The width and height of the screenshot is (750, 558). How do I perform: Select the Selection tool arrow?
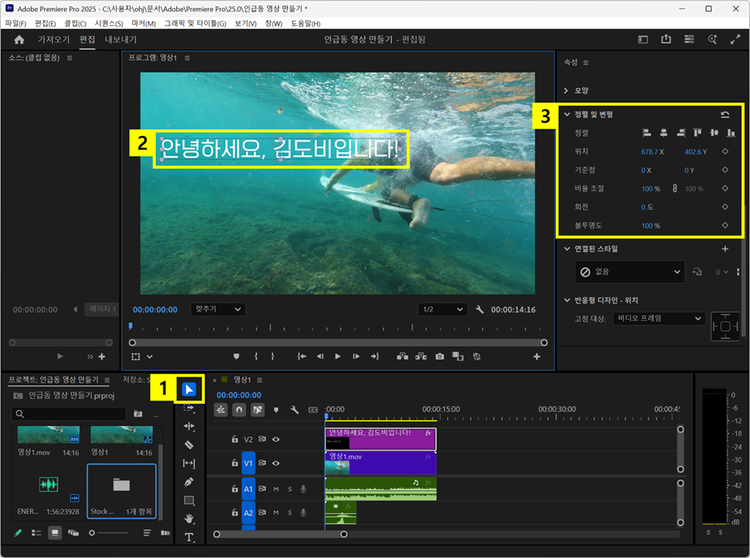[189, 389]
